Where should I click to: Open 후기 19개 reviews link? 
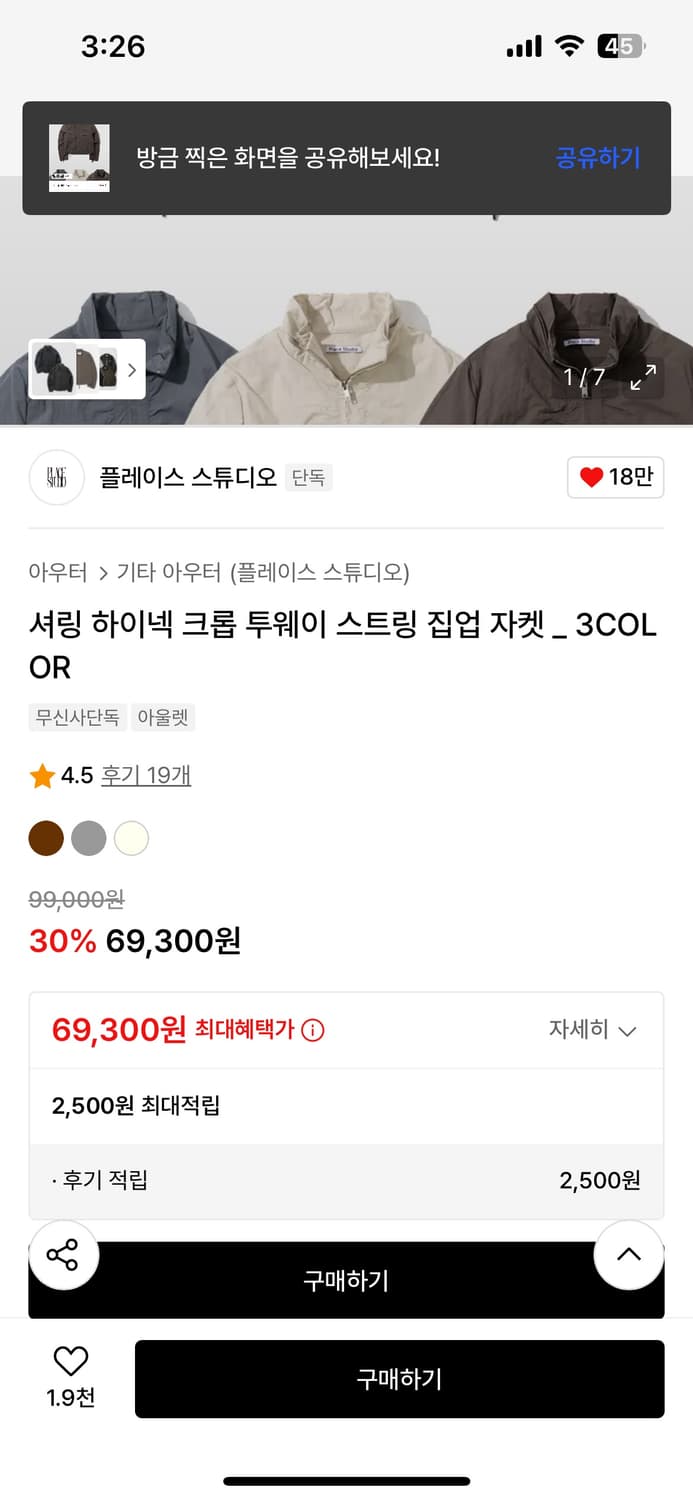tap(146, 775)
